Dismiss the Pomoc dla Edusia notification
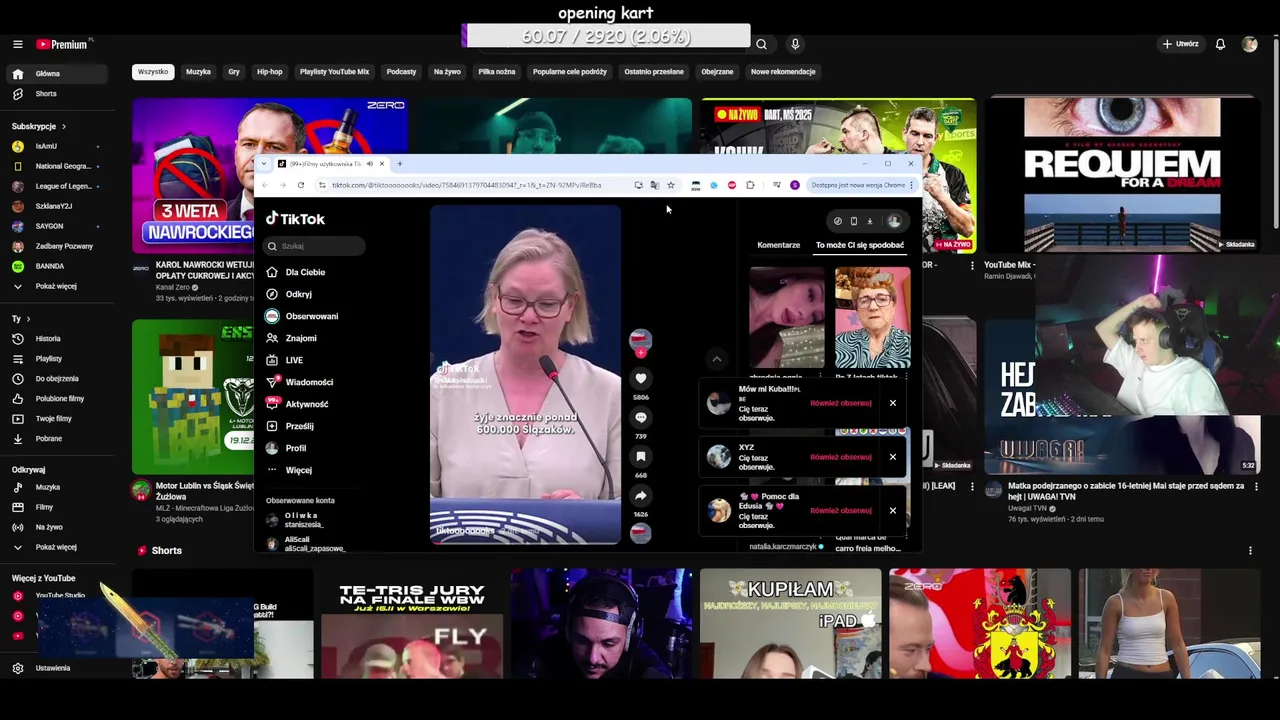The width and height of the screenshot is (1280, 720). 893,510
